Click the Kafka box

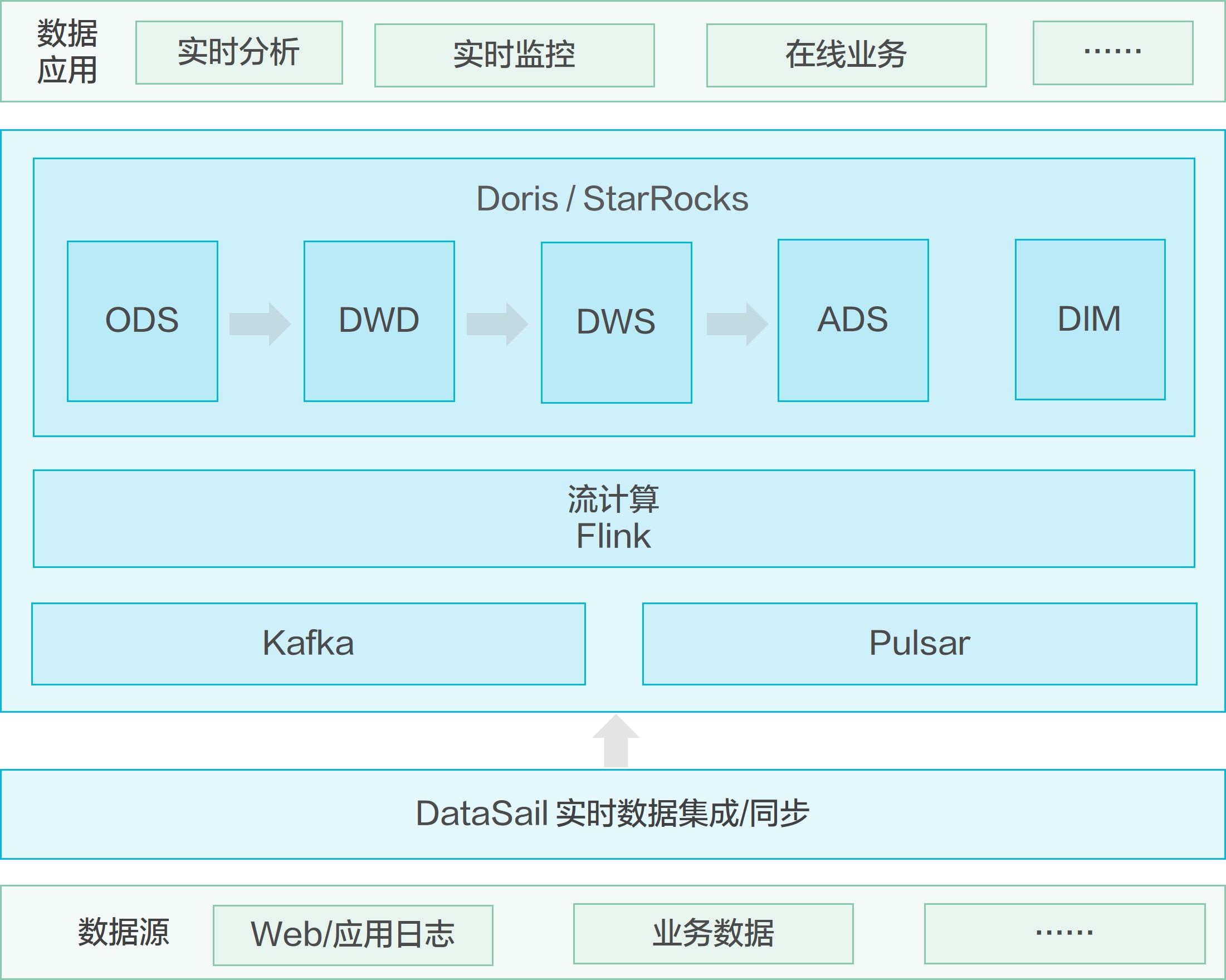[309, 644]
